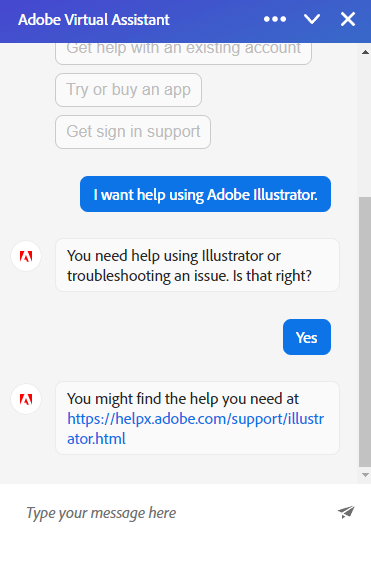Choose Get sign in support
The height and width of the screenshot is (569, 371).
coord(133,132)
